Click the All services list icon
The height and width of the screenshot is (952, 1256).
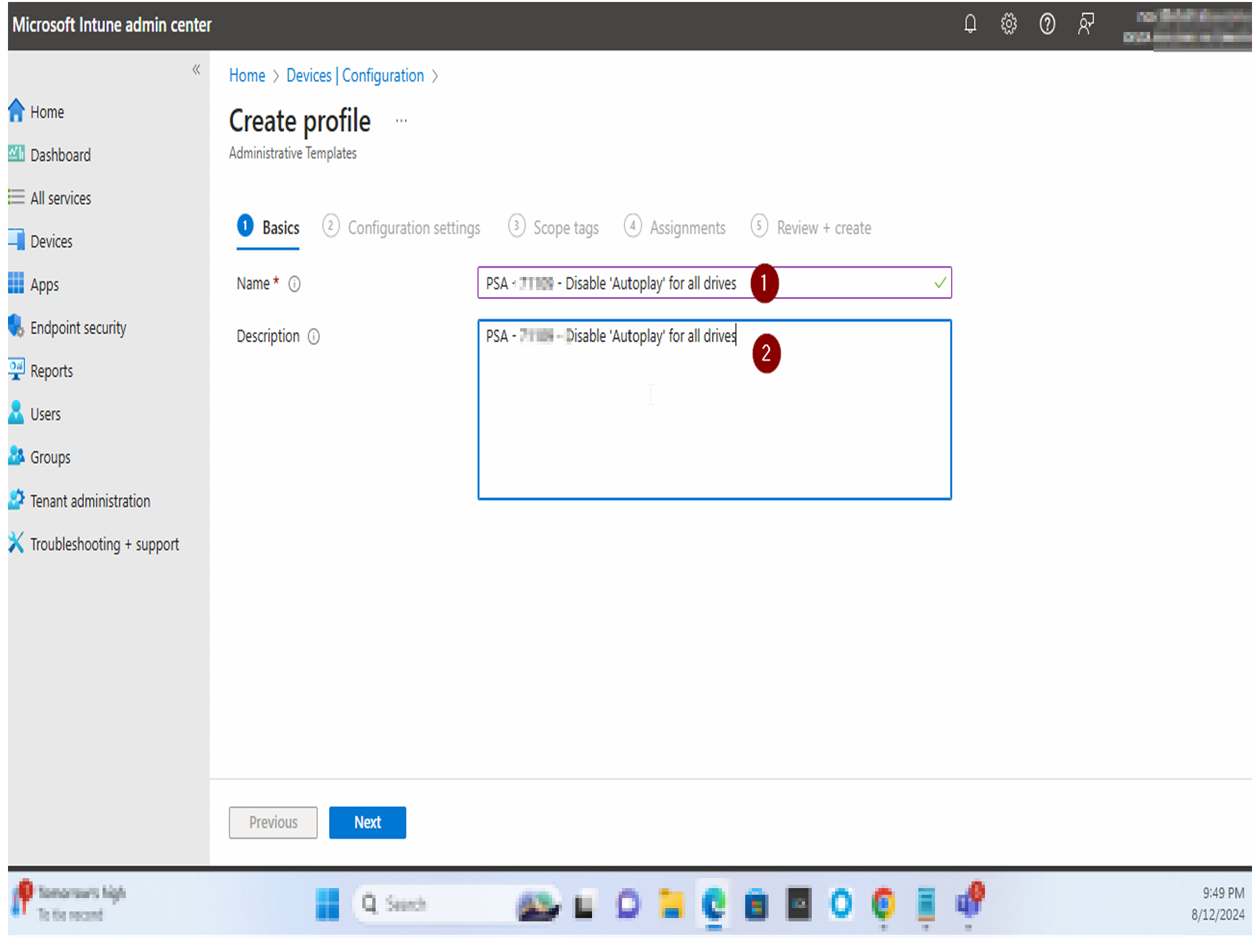[x=17, y=197]
